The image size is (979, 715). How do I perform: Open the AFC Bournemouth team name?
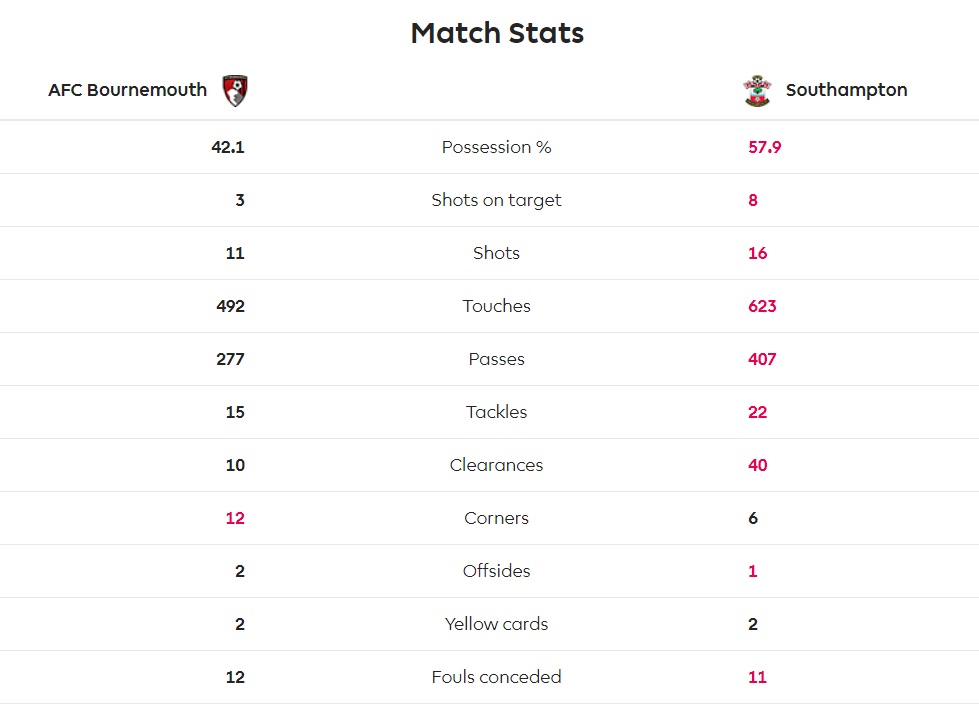click(127, 90)
